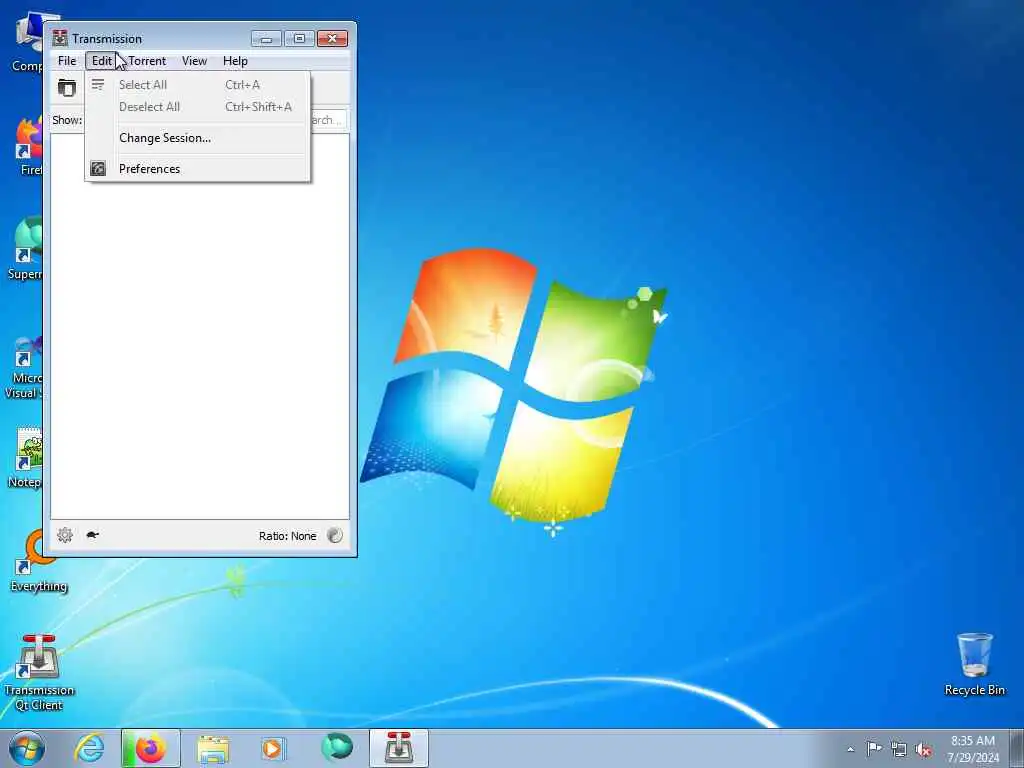
Task: Click the torrent search field
Action: pyautogui.click(x=328, y=120)
